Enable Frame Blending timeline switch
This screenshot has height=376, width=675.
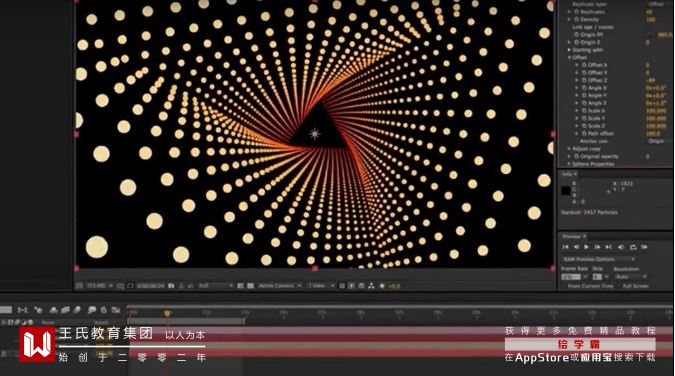(x=65, y=310)
